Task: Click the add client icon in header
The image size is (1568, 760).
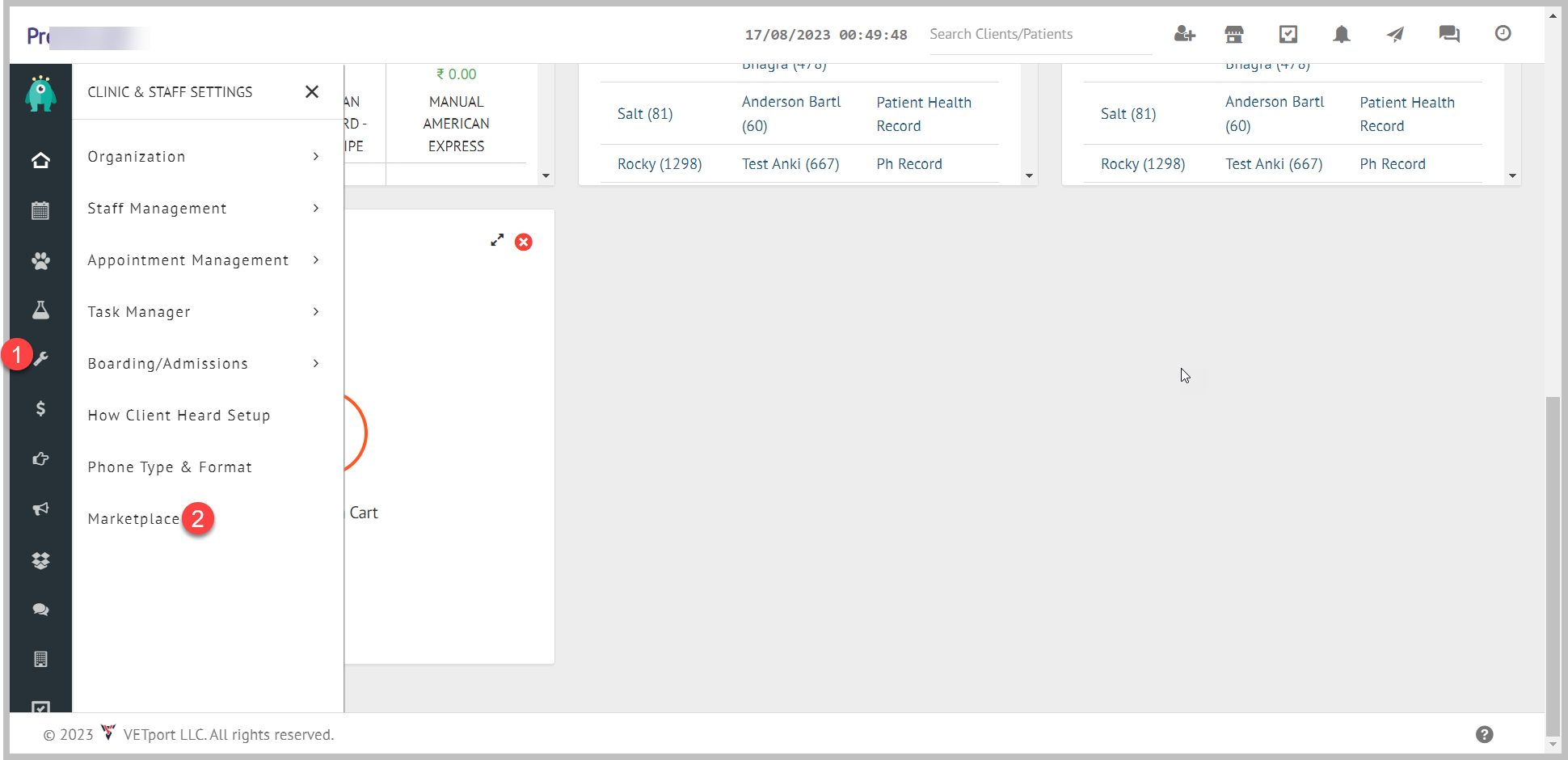Action: [x=1184, y=34]
